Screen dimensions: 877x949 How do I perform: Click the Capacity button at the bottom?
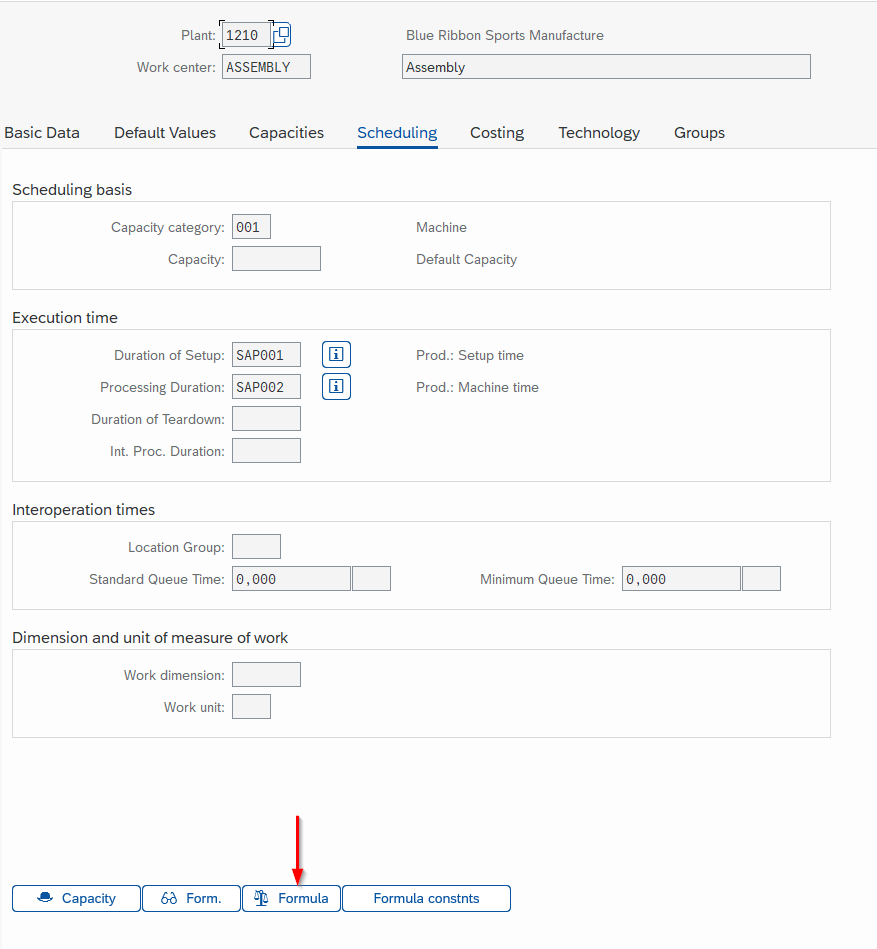(x=76, y=898)
